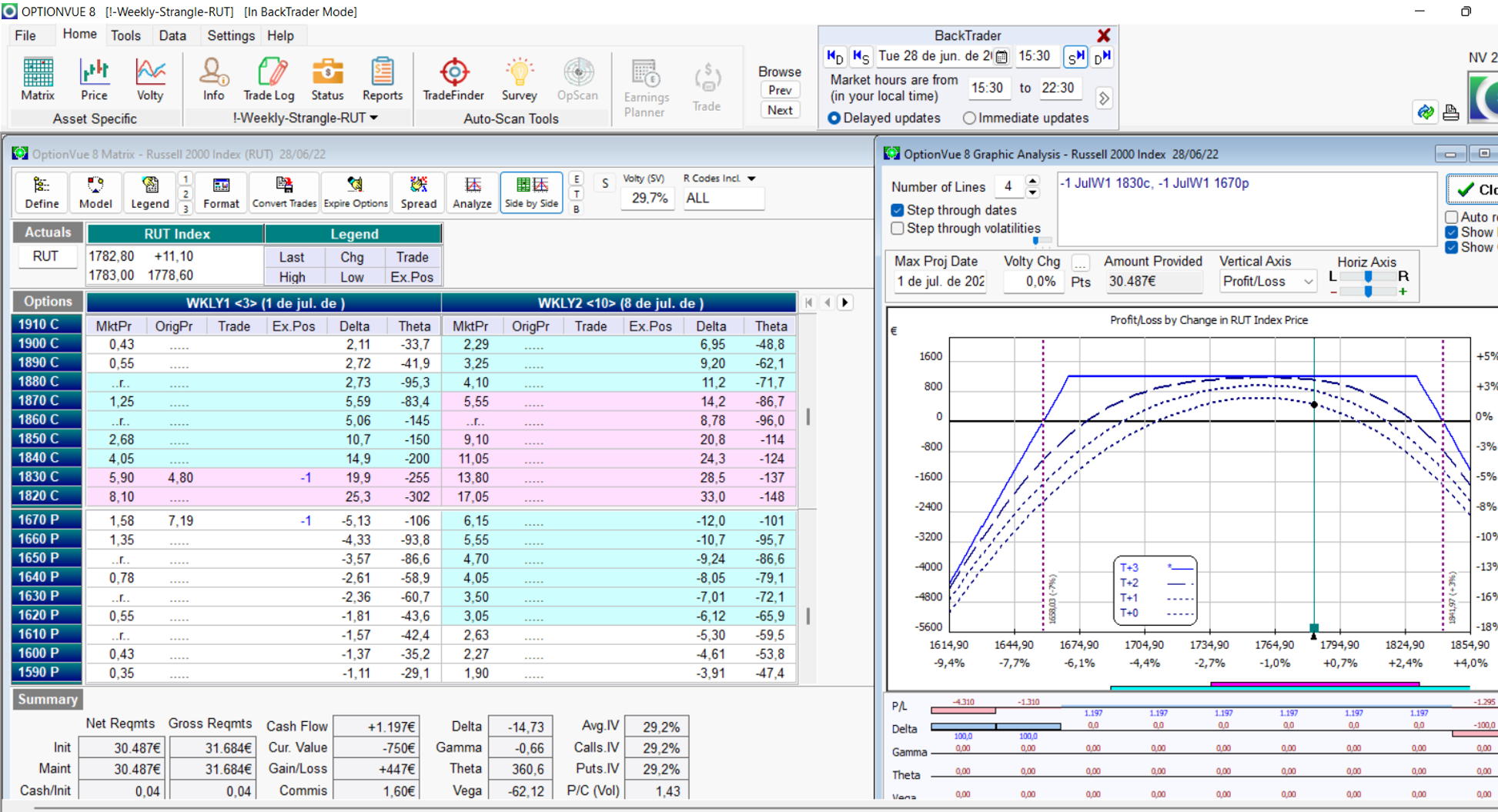Toggle the S button beside Volty
The height and width of the screenshot is (812, 1498).
605,183
